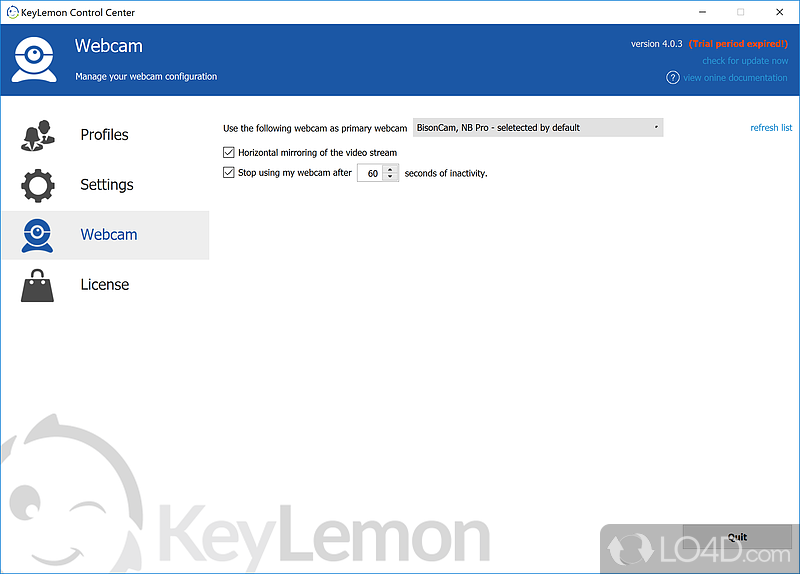This screenshot has width=800, height=574.
Task: Toggle horizontal mirroring of video stream
Action: (229, 153)
